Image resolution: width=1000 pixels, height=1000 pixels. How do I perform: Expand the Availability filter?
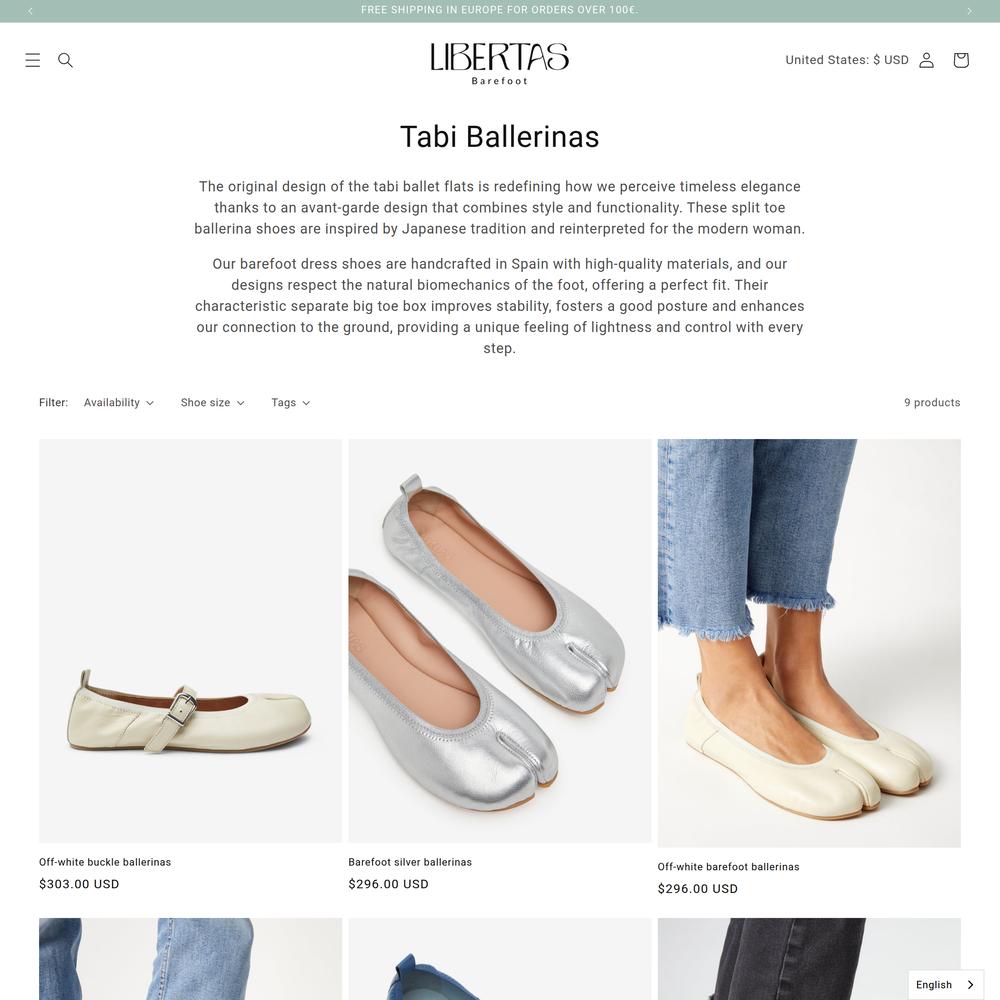119,402
